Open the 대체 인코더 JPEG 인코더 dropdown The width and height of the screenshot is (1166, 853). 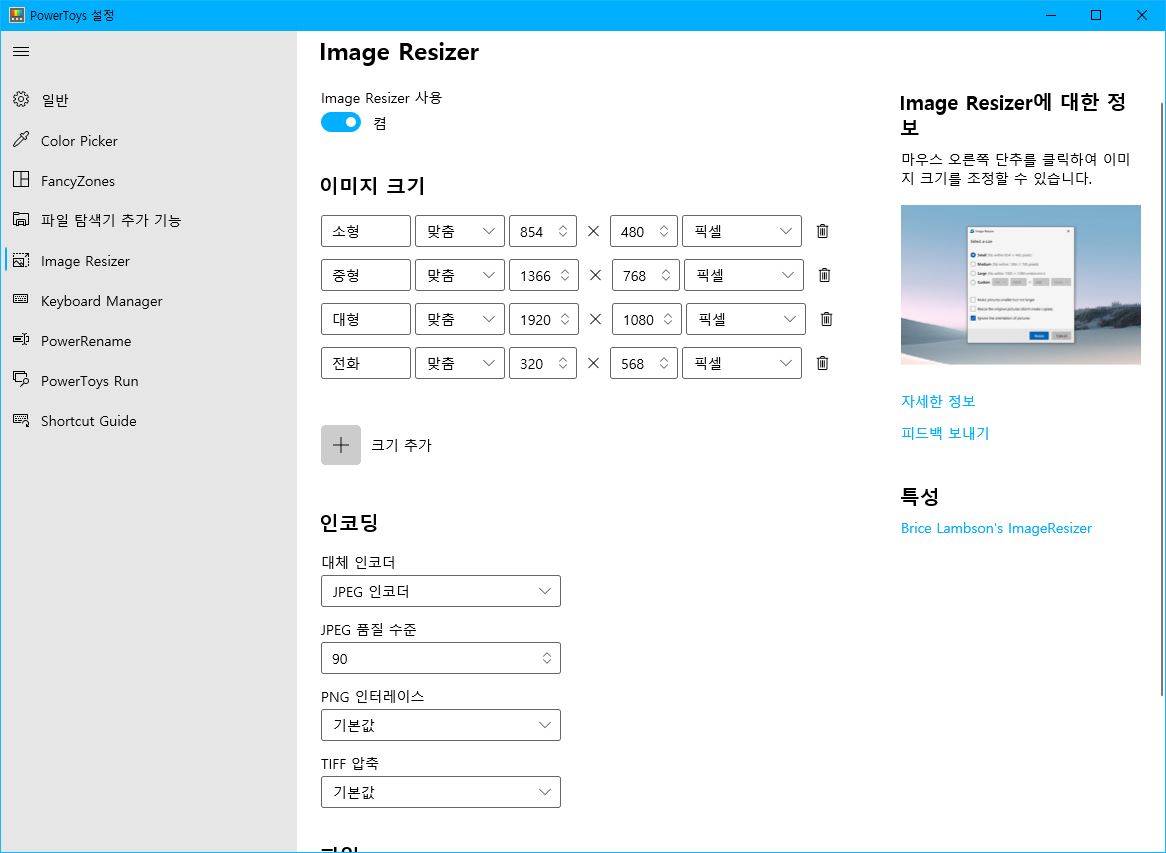pyautogui.click(x=441, y=591)
